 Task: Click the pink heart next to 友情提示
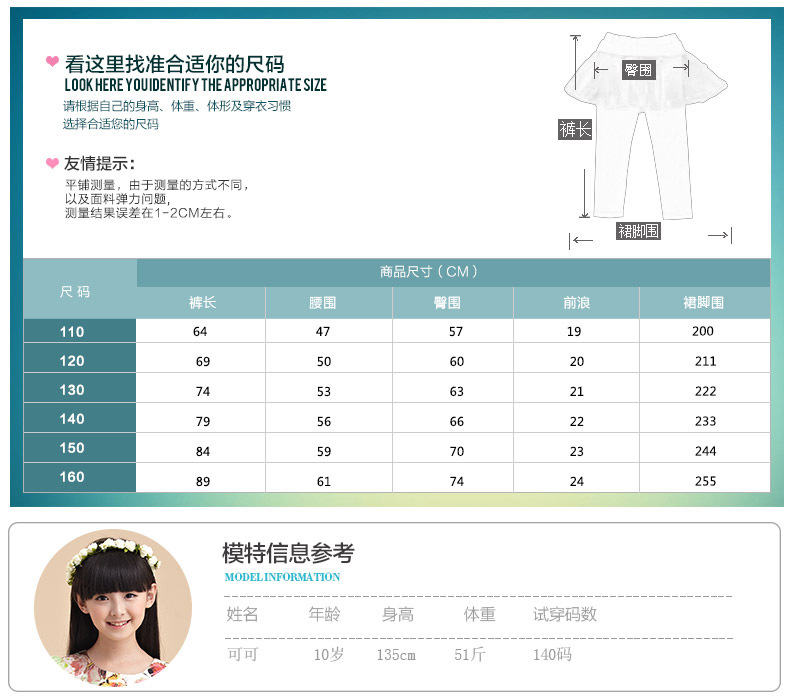52,163
